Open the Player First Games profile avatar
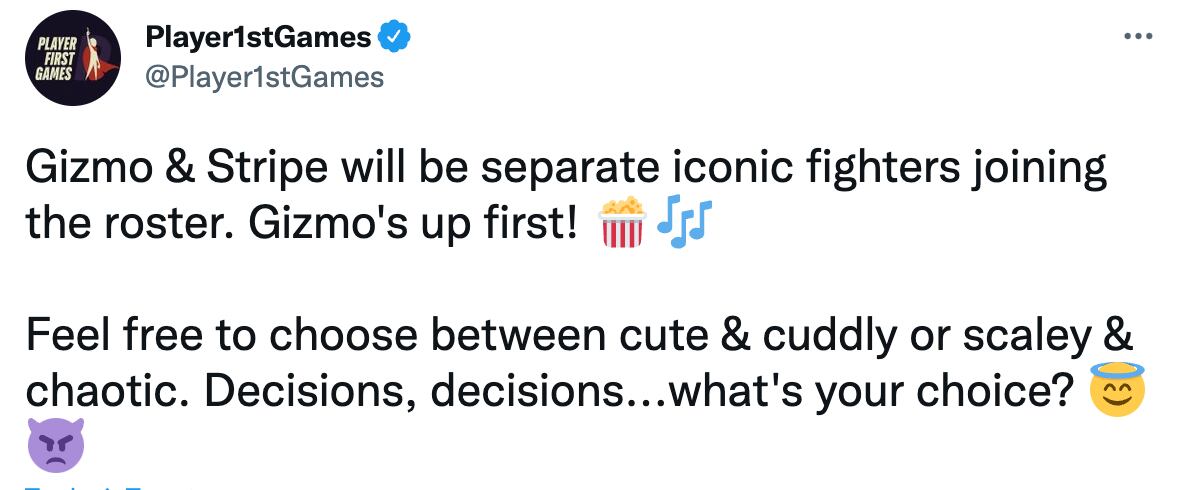This screenshot has width=1188, height=490. pyautogui.click(x=72, y=58)
